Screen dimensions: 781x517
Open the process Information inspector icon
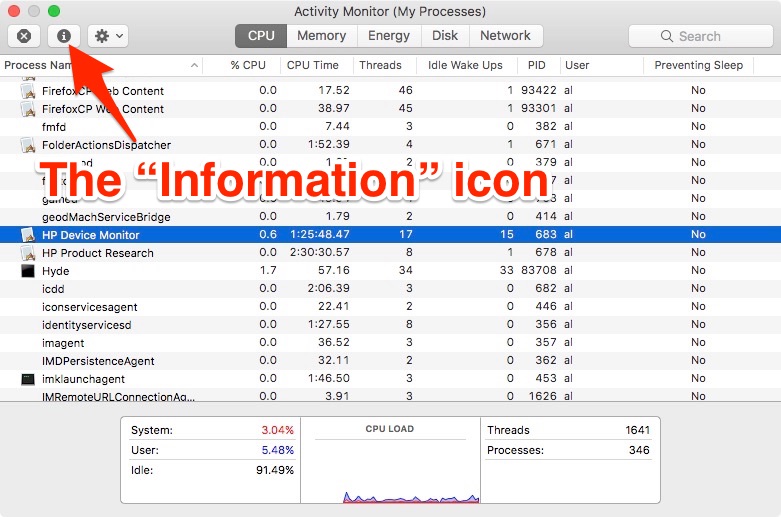coord(63,36)
